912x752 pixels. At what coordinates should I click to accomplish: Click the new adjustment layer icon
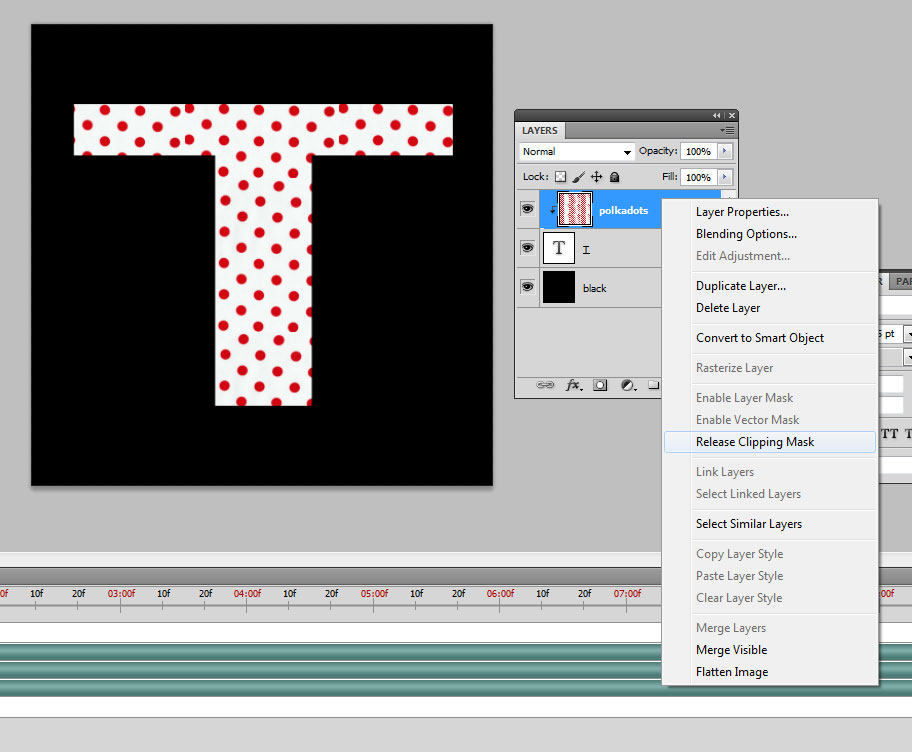[628, 384]
